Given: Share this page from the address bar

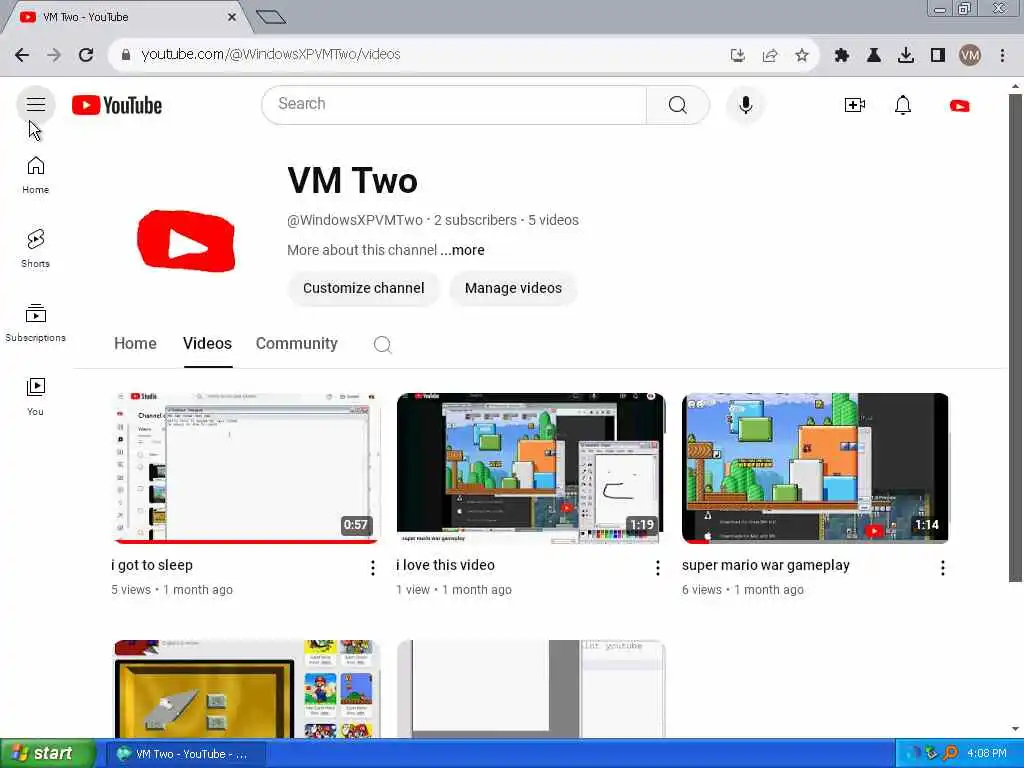Looking at the screenshot, I should click(770, 56).
